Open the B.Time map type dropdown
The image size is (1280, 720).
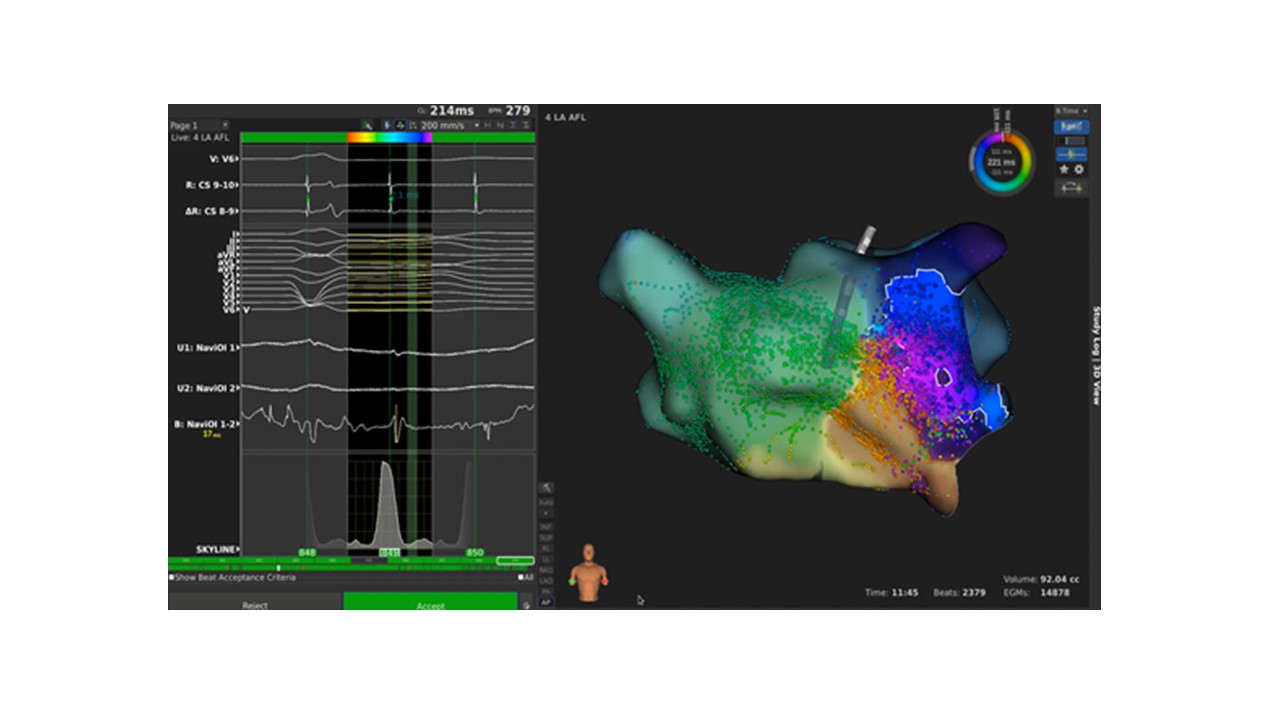coord(1071,111)
